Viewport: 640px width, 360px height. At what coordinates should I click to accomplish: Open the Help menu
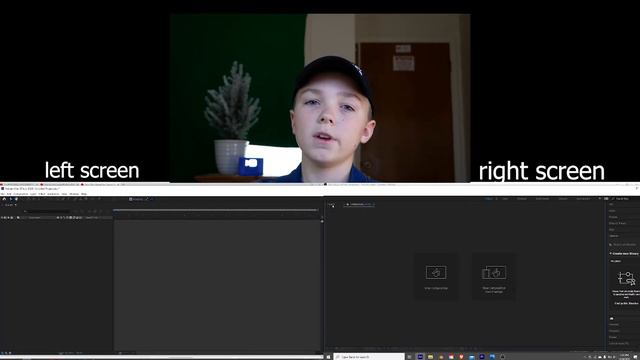pos(84,194)
